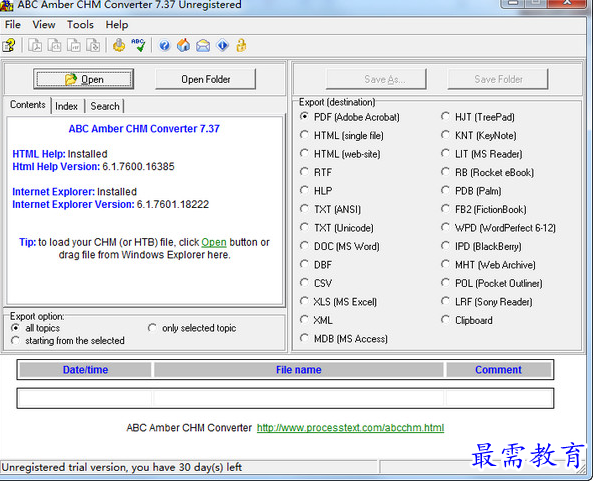Open the Tools menu
This screenshot has height=487, width=593.
(x=80, y=25)
